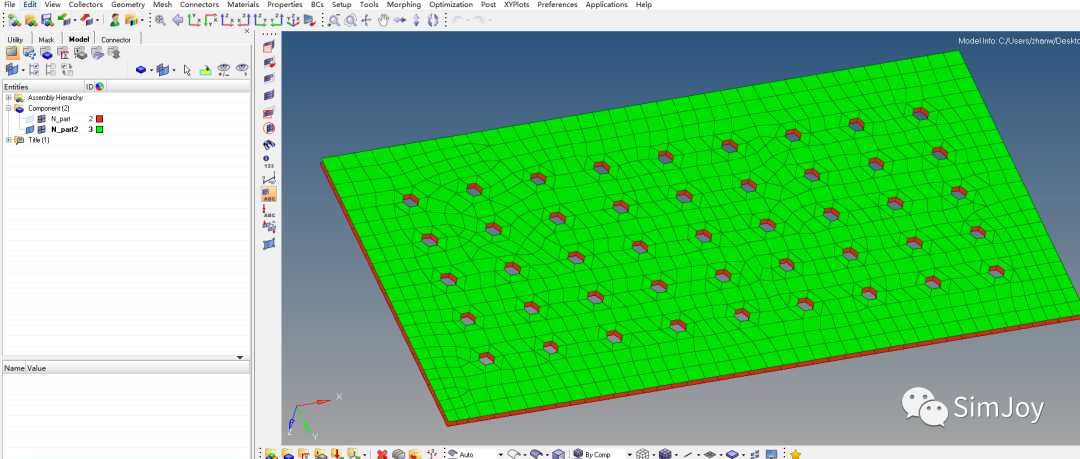
Task: Click the color wheel column header
Action: (x=99, y=87)
